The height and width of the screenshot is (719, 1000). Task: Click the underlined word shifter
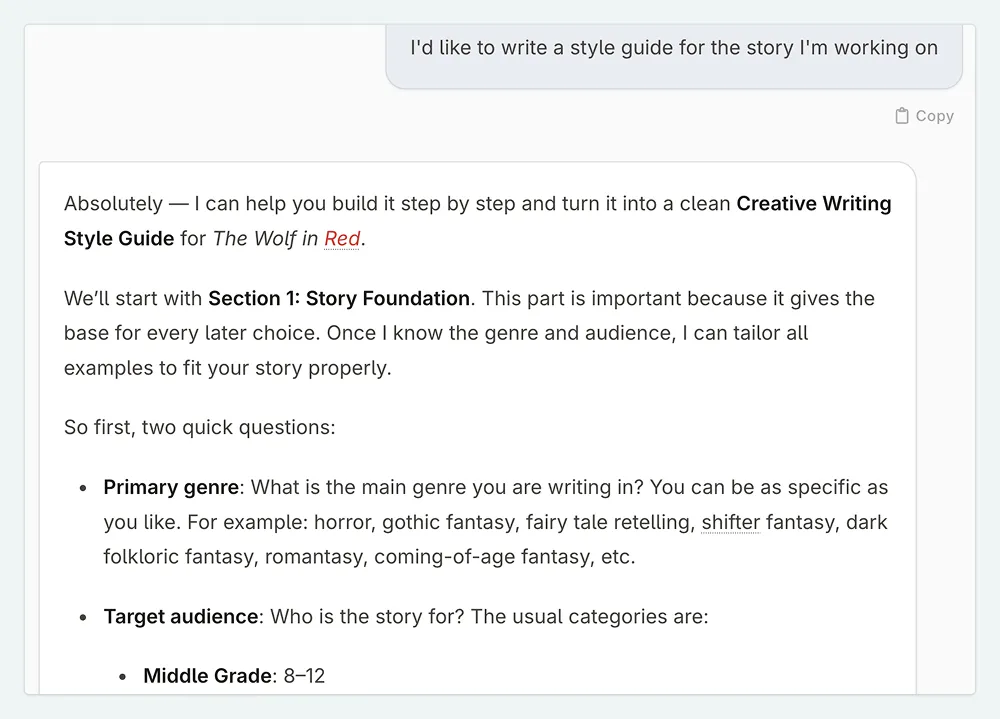pos(730,522)
